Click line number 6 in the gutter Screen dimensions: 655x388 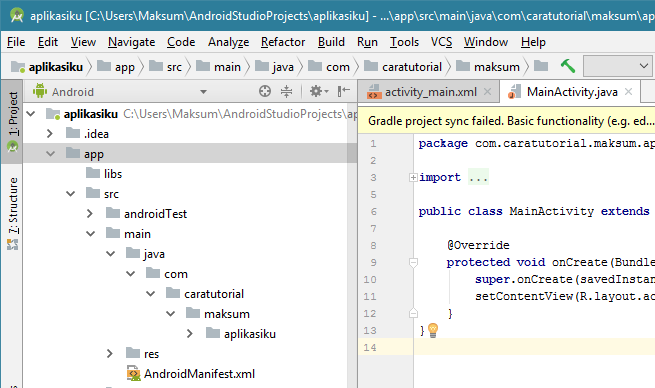click(x=373, y=211)
